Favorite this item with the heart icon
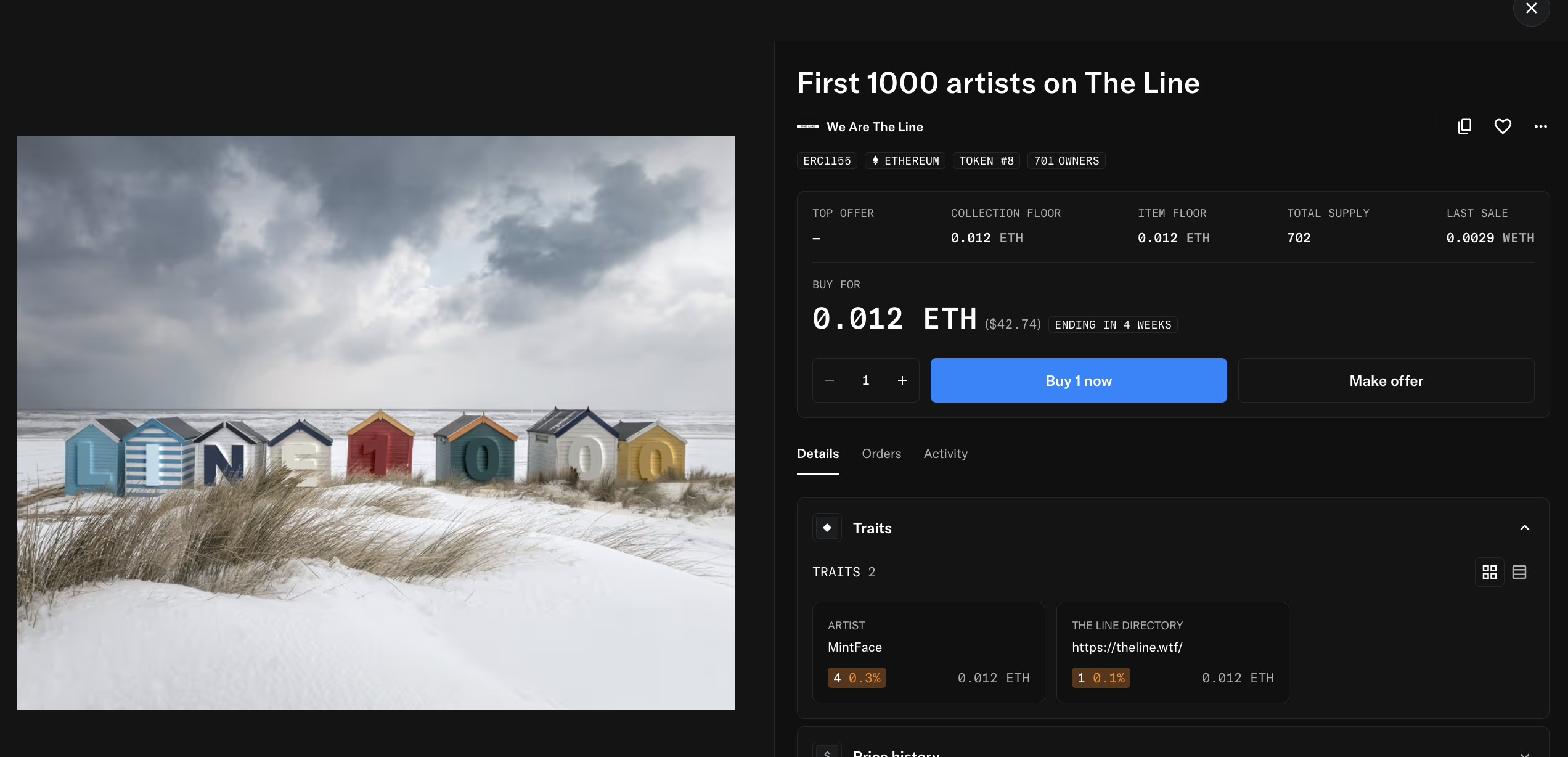 (1503, 126)
